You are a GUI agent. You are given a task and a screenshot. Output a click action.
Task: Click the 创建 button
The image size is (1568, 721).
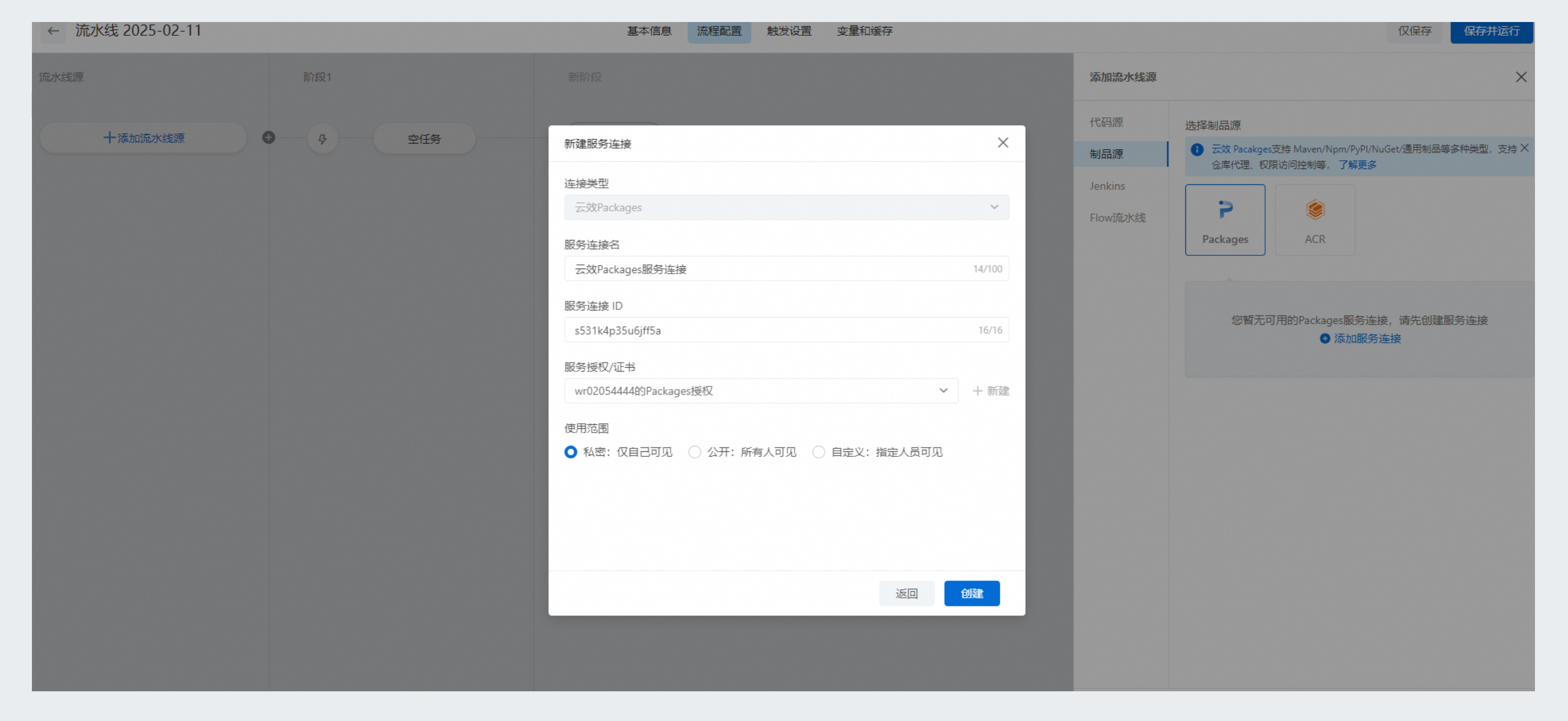coord(972,593)
